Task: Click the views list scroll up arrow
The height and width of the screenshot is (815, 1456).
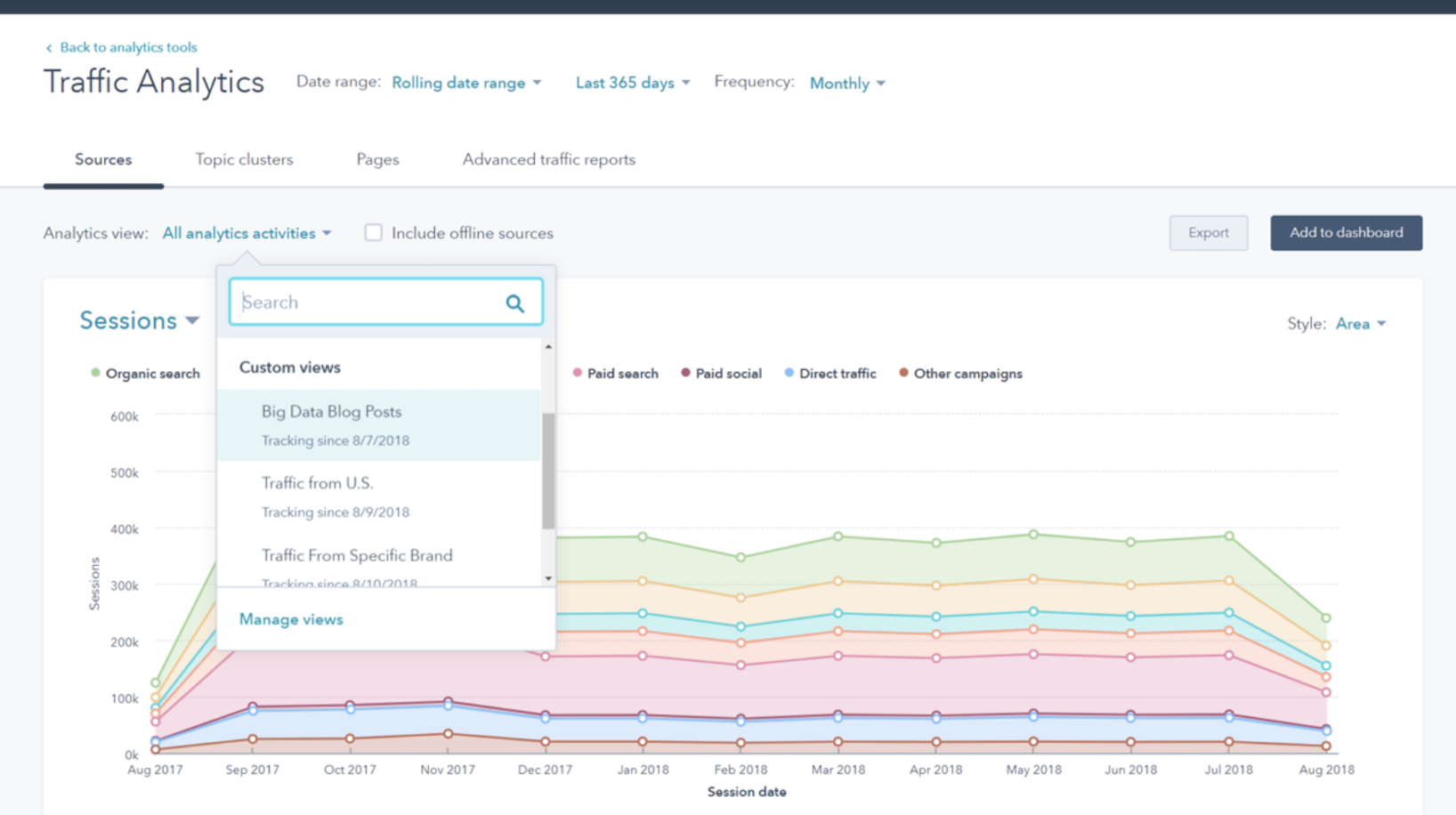Action: (548, 346)
